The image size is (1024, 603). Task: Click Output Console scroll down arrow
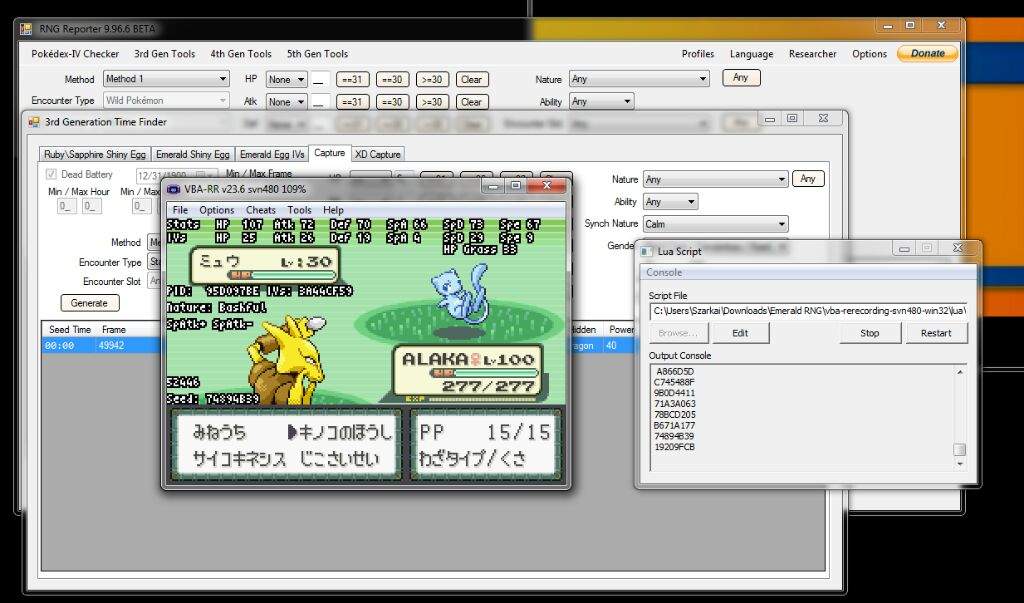[959, 464]
